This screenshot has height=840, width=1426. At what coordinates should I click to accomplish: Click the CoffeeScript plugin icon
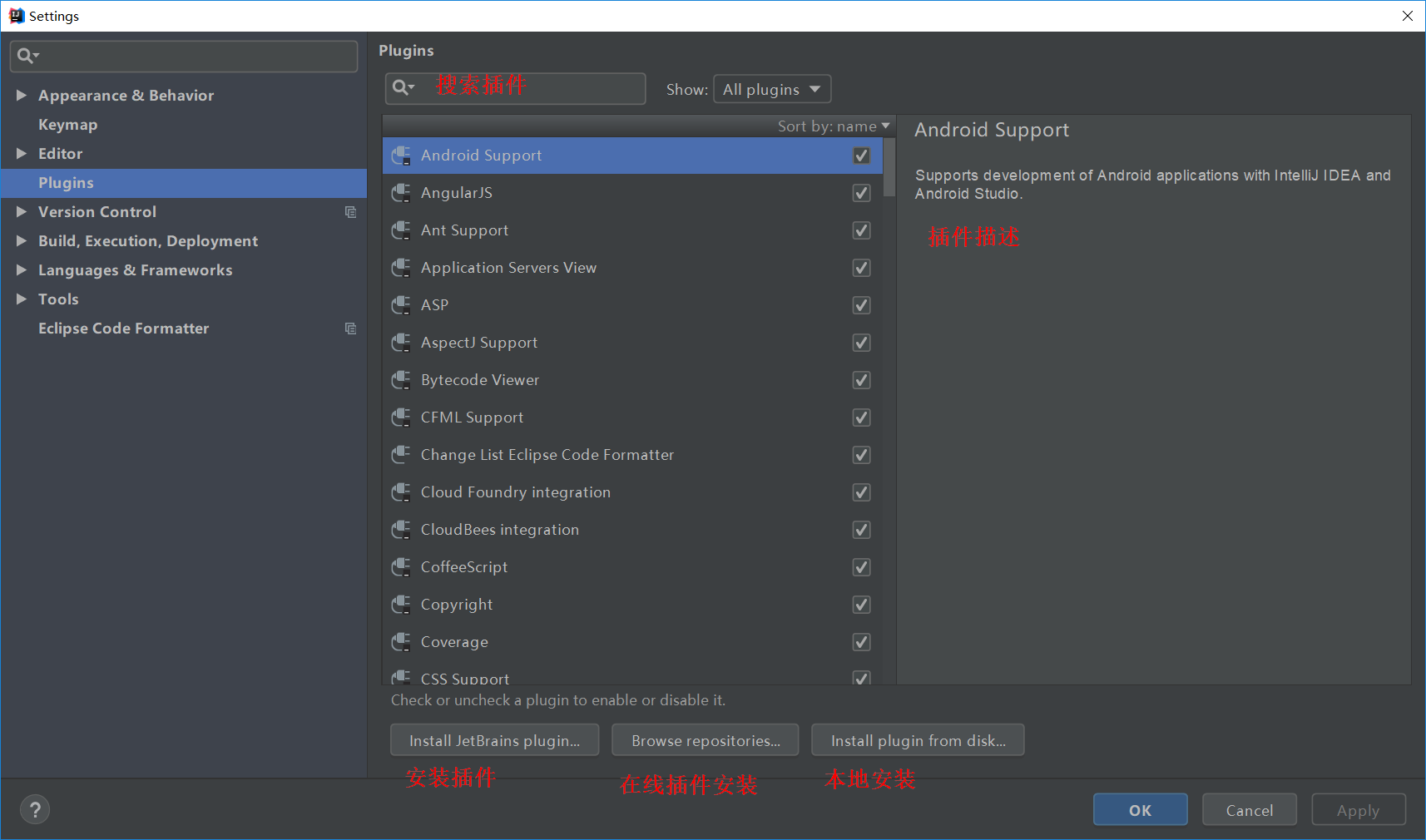pos(401,567)
